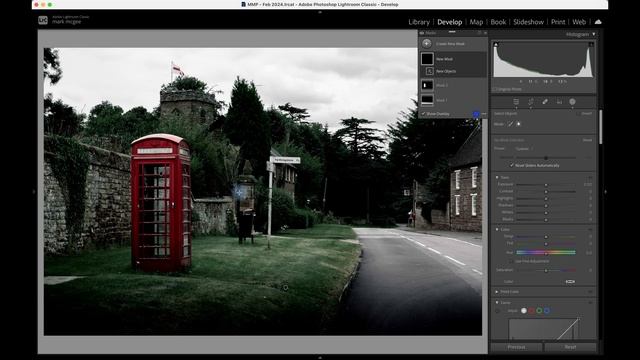Click the Create New Mask plus icon
The image size is (640, 360).
(427, 44)
